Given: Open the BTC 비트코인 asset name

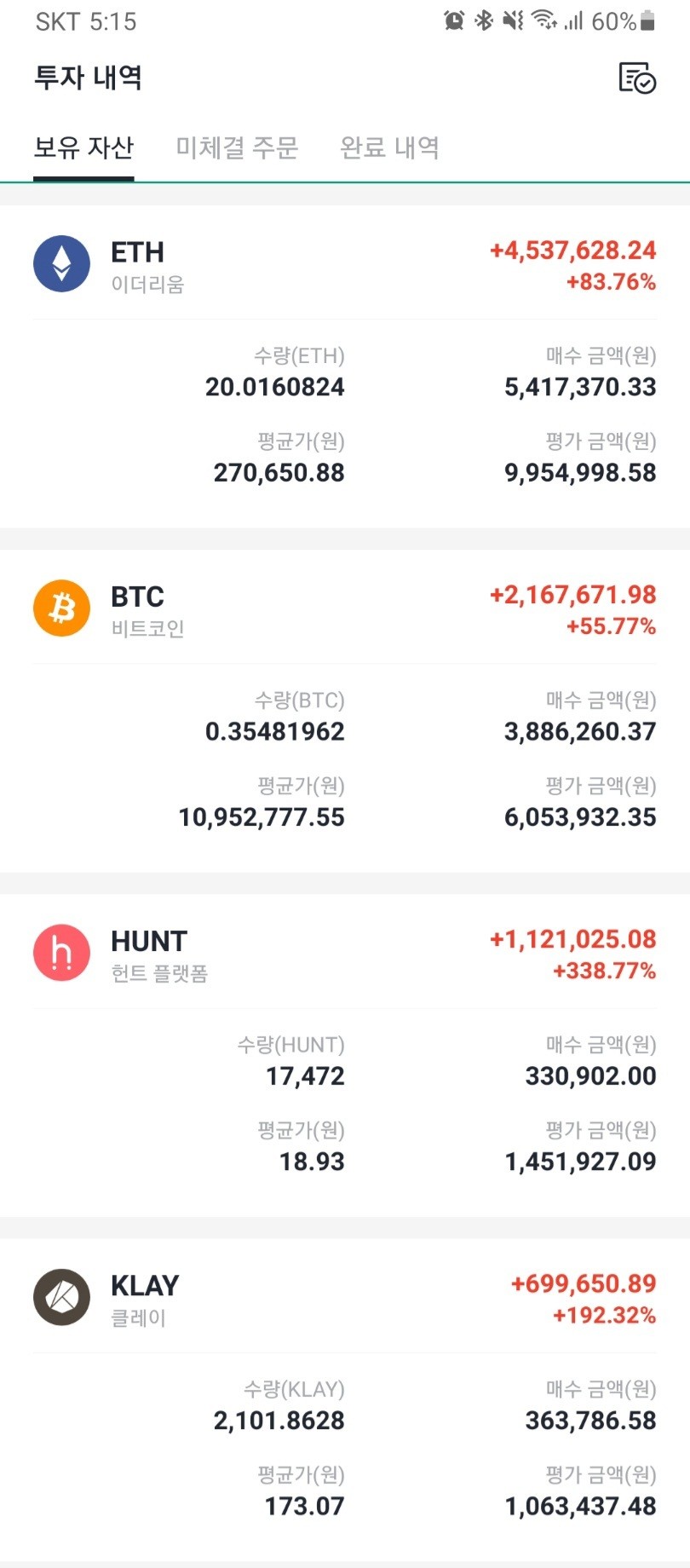Looking at the screenshot, I should pos(147,610).
